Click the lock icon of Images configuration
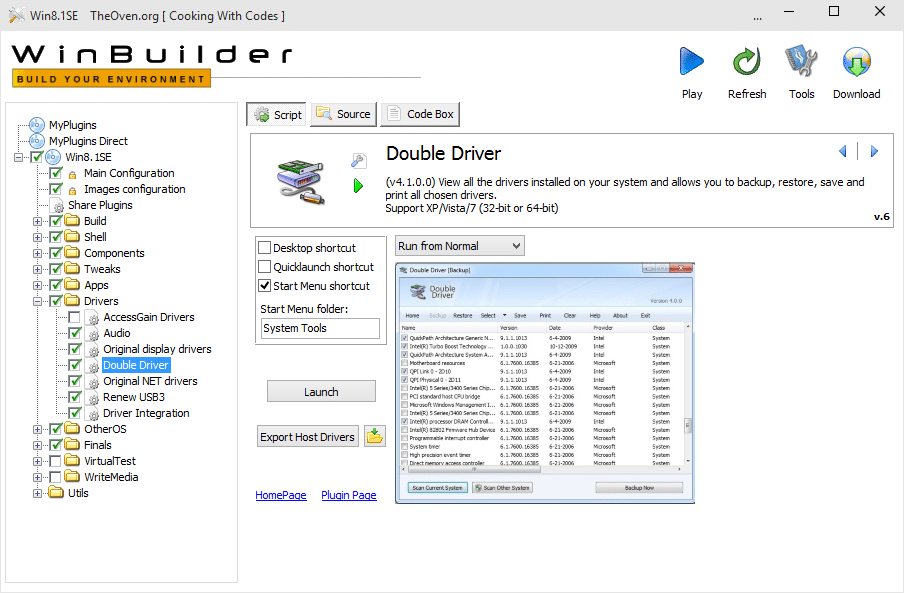Screen dimensions: 904x593 [x=73, y=190]
